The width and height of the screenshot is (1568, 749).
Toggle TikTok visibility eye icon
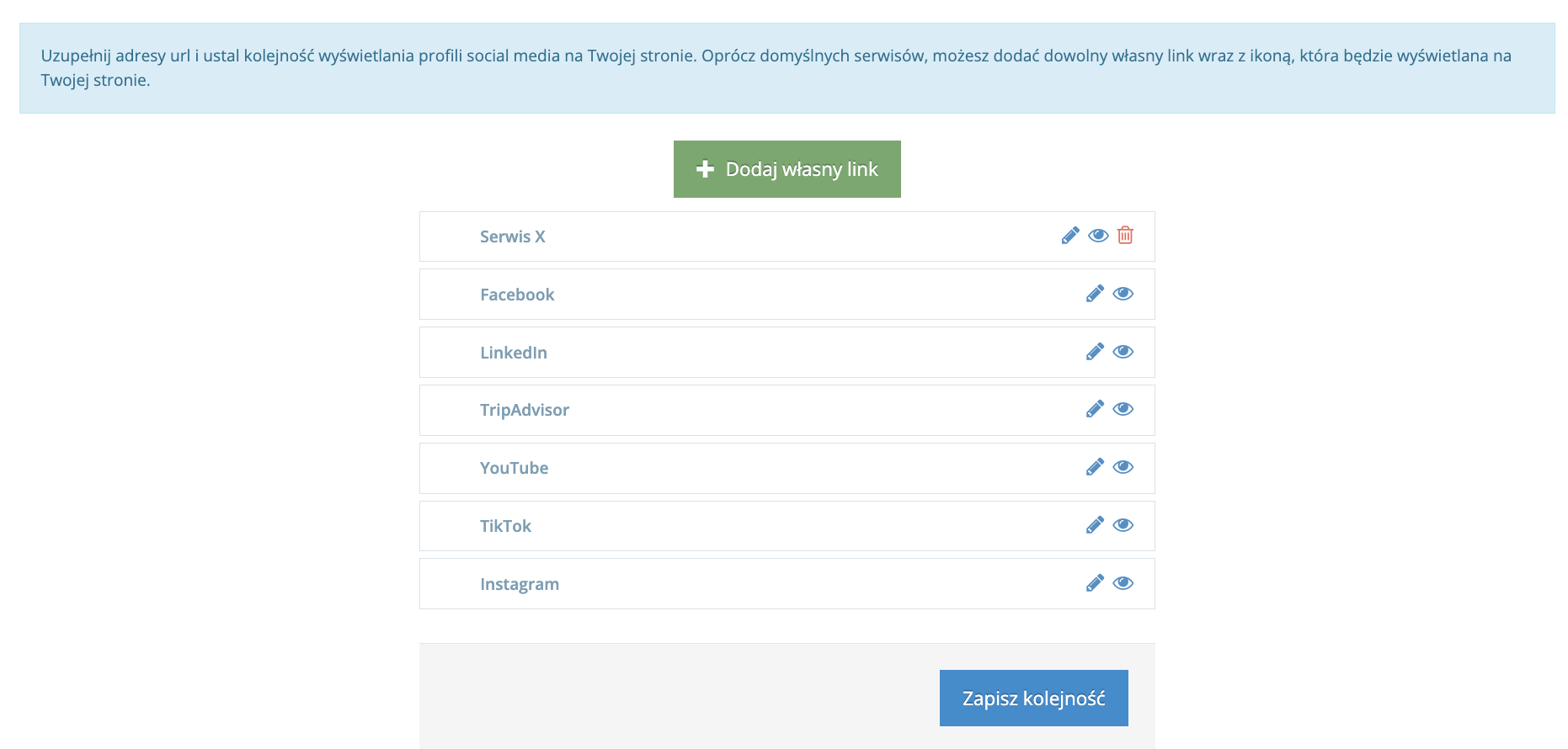pyautogui.click(x=1123, y=525)
